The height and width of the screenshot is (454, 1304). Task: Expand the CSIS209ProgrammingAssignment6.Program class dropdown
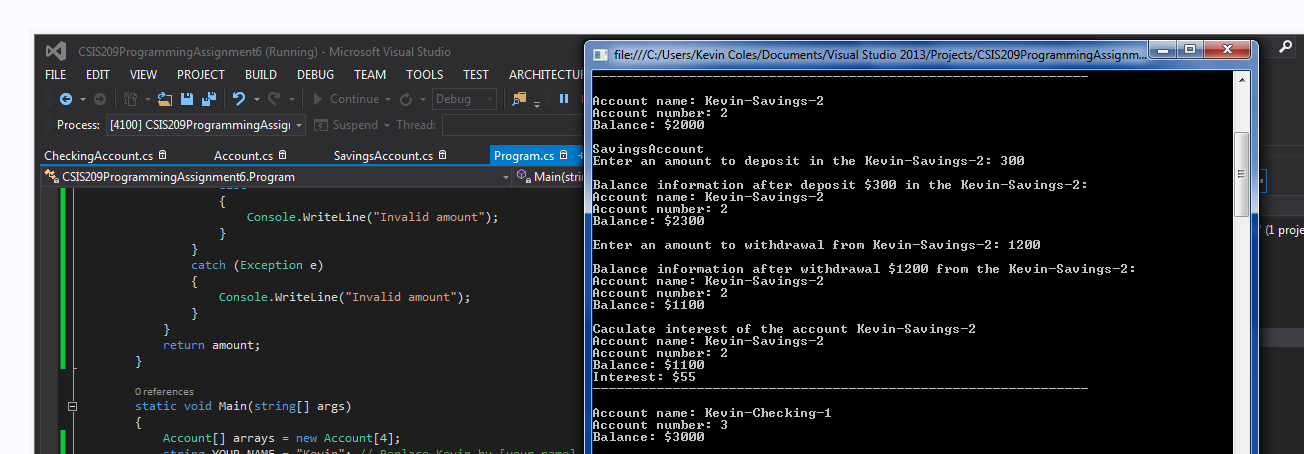[505, 177]
